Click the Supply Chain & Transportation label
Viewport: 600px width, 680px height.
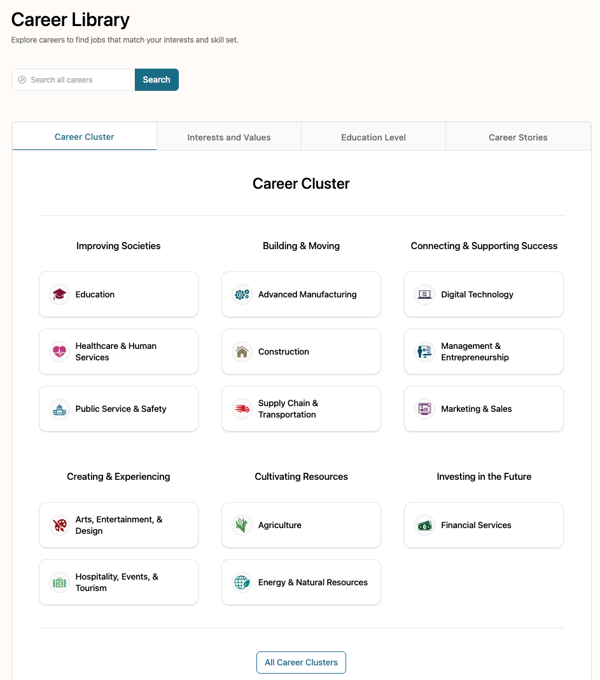288,409
